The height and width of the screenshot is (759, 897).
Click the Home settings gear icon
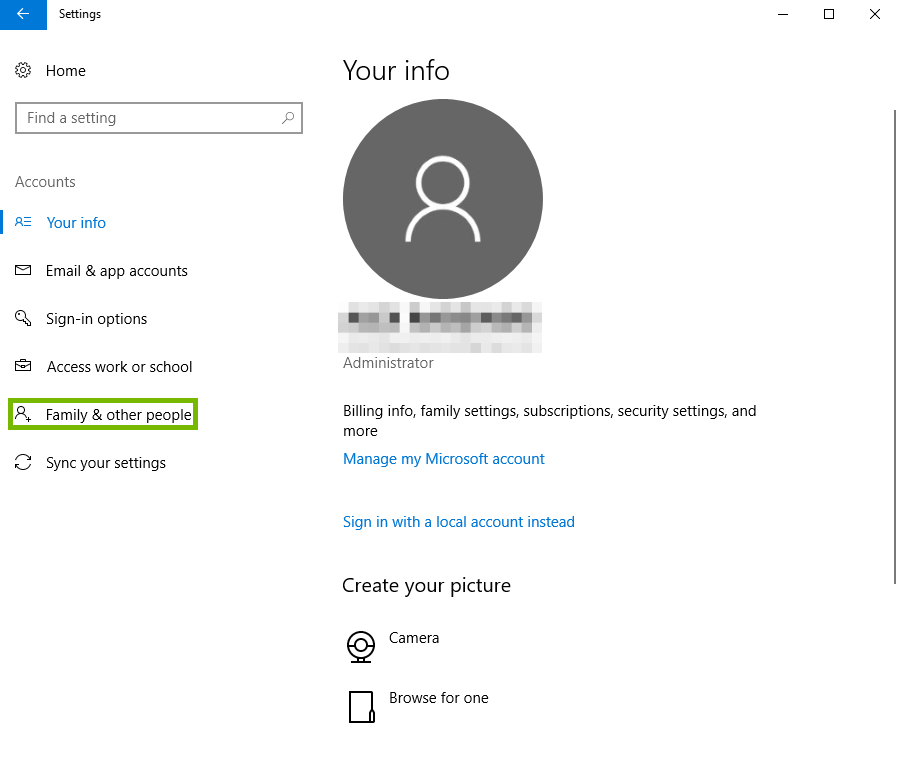point(23,70)
